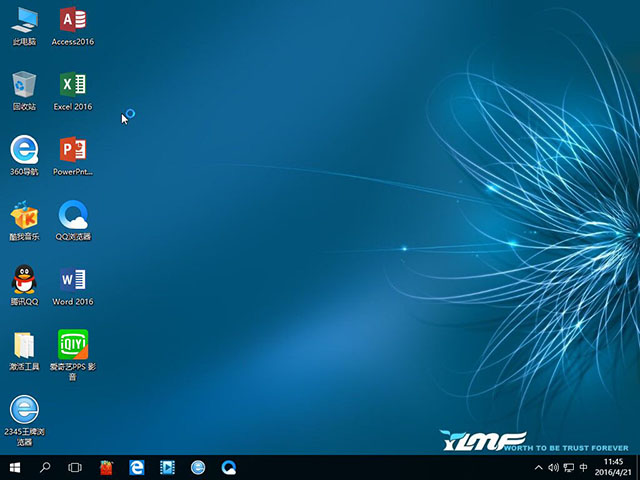Open Task View from the taskbar
Image resolution: width=640 pixels, height=480 pixels.
point(75,467)
